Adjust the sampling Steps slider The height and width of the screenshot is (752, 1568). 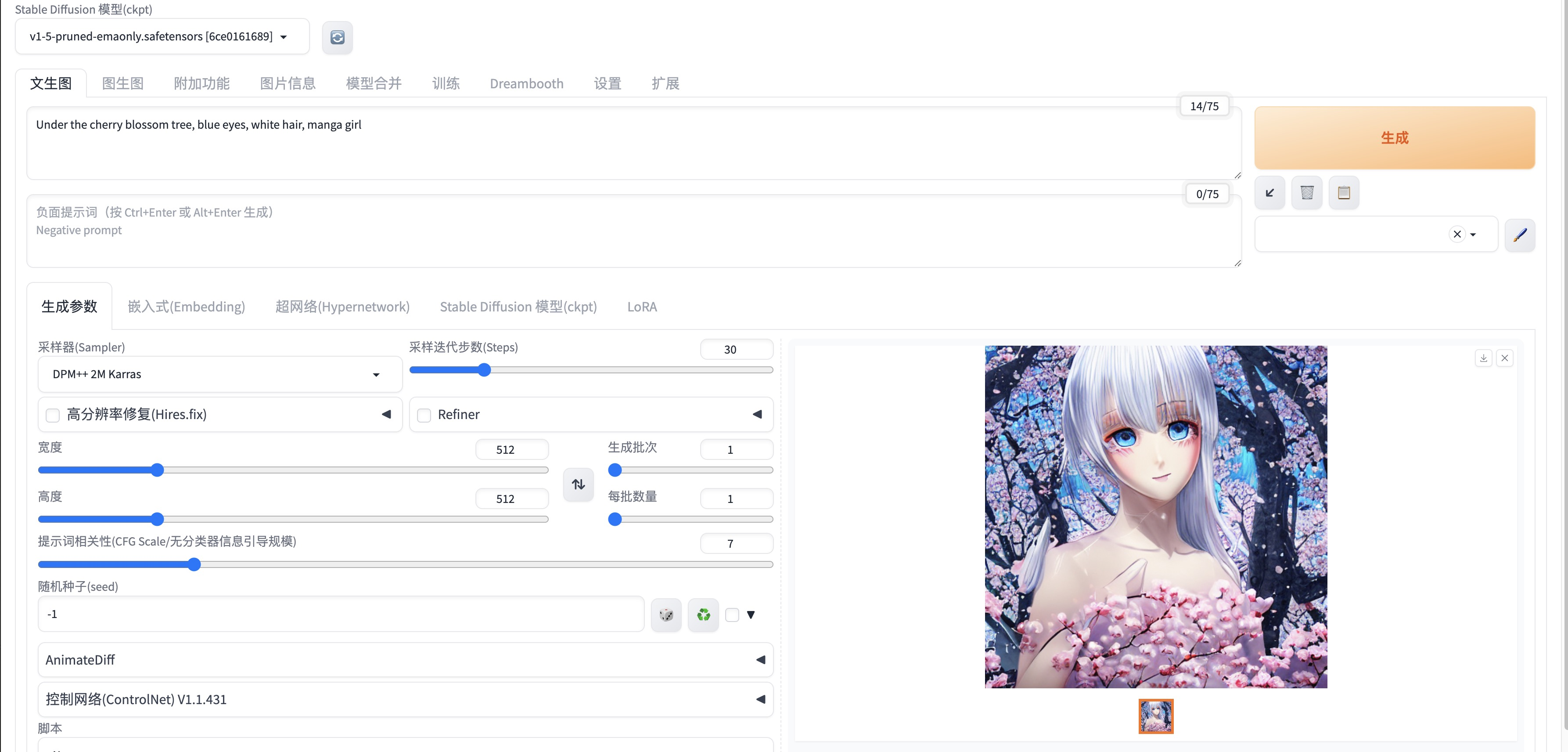coord(591,370)
